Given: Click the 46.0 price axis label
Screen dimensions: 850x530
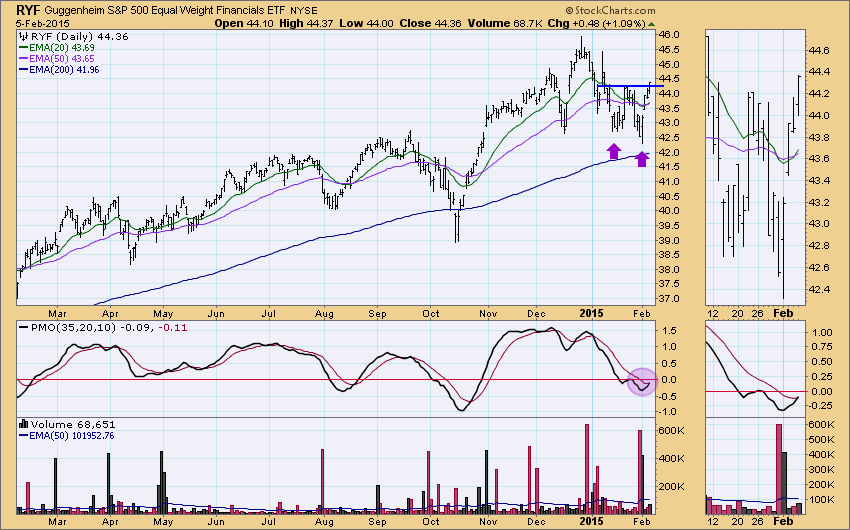Looking at the screenshot, I should pyautogui.click(x=668, y=35).
